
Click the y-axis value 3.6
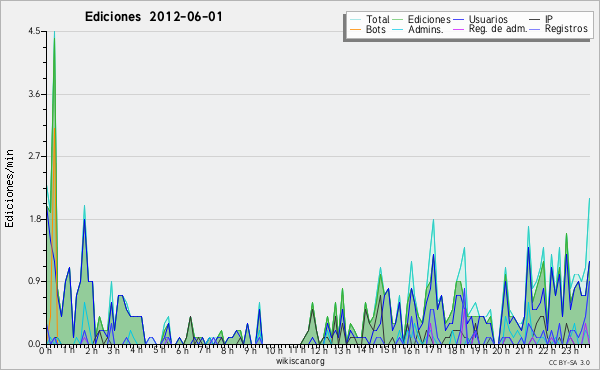point(34,94)
